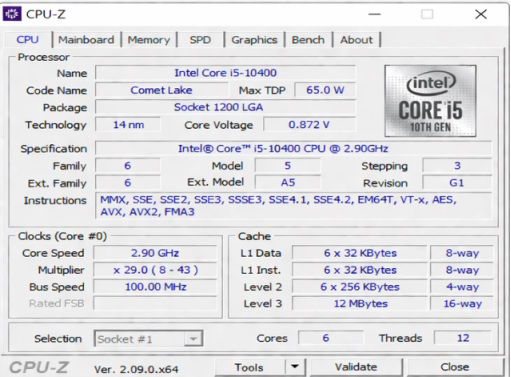Viewport: 511px width, 377px height.
Task: Go to the Bench tab
Action: [308, 40]
